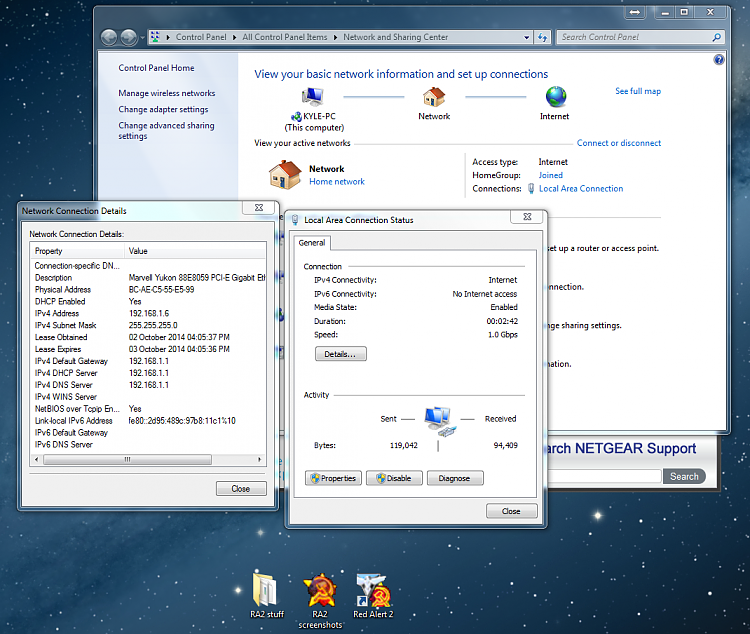The image size is (750, 634).
Task: Click the Refresh icon beside address bar
Action: (542, 37)
